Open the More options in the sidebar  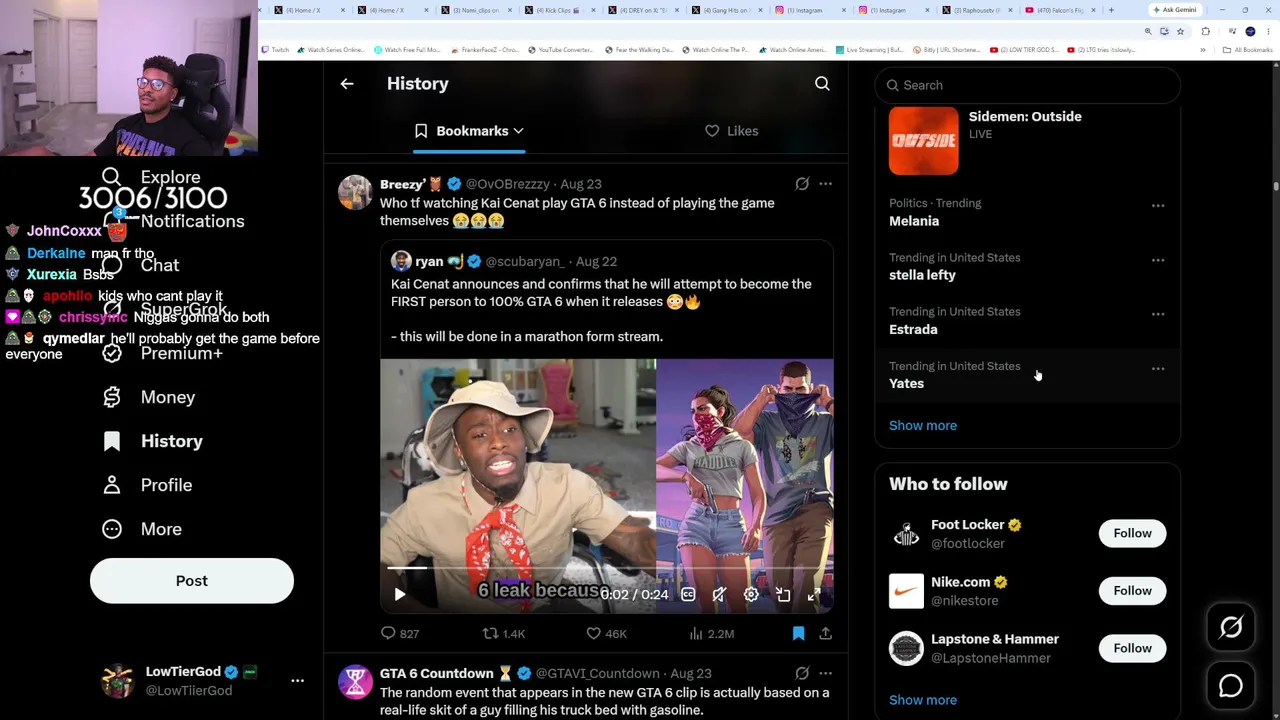click(x=142, y=529)
